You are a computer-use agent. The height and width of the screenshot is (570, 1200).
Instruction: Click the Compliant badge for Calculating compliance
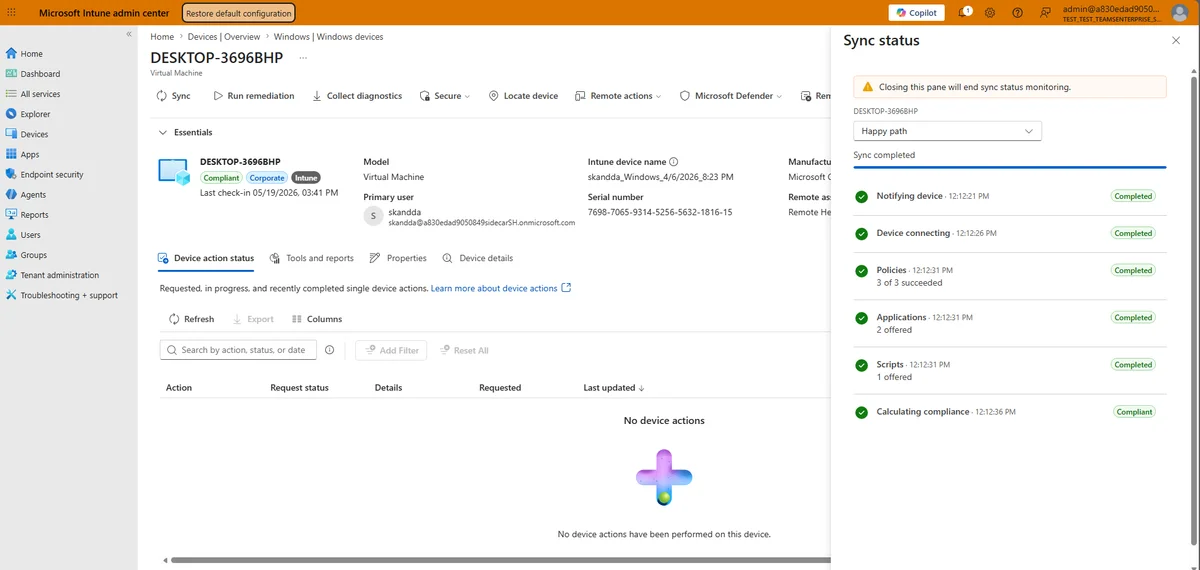click(x=1134, y=412)
